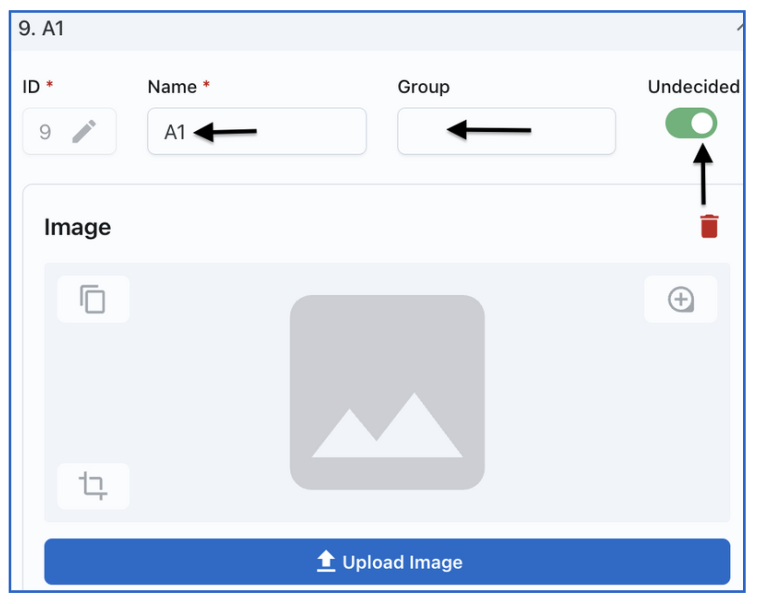Click the magnifier zoom-in icon
This screenshot has height=604, width=758.
pos(681,299)
